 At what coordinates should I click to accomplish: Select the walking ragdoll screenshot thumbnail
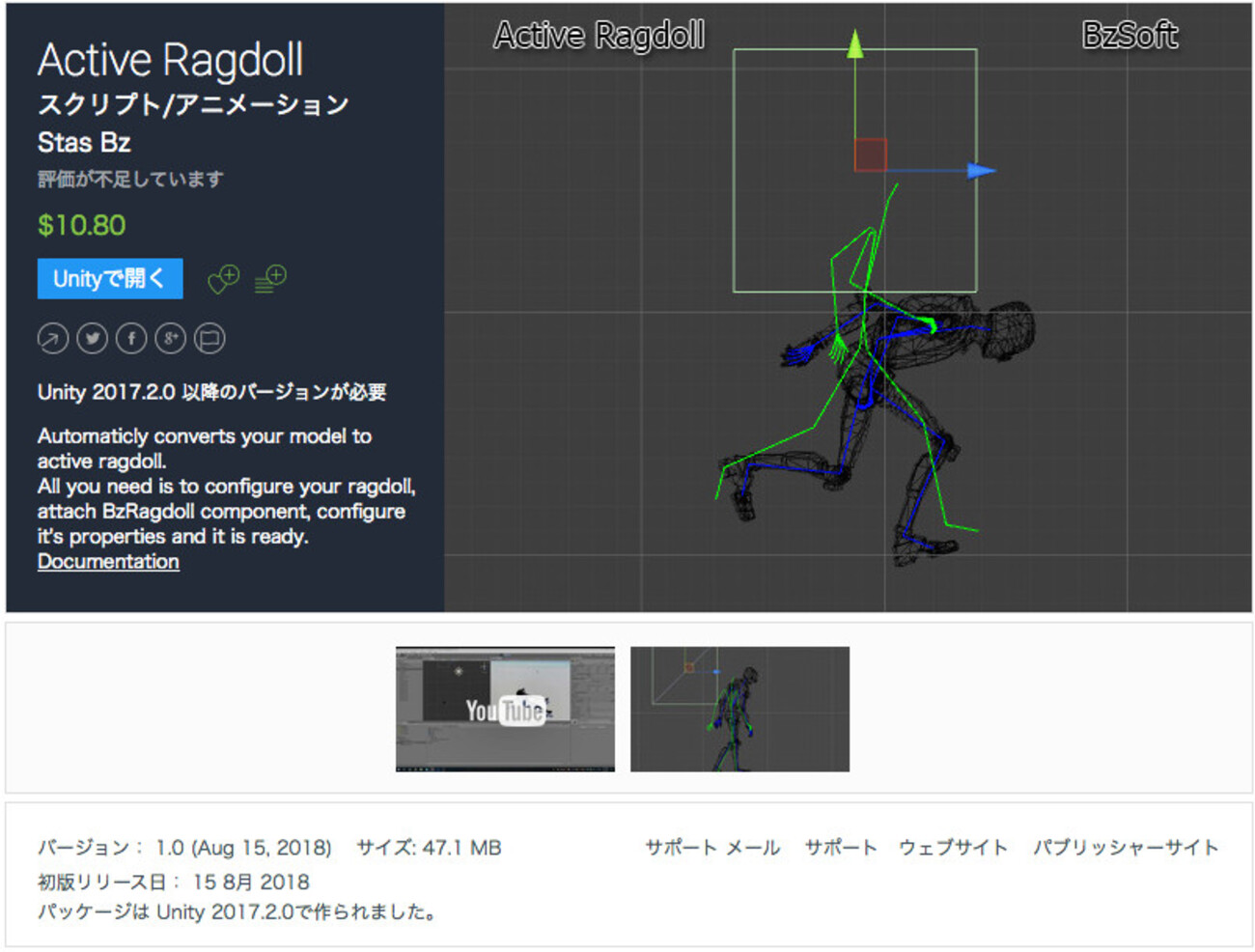click(x=739, y=709)
